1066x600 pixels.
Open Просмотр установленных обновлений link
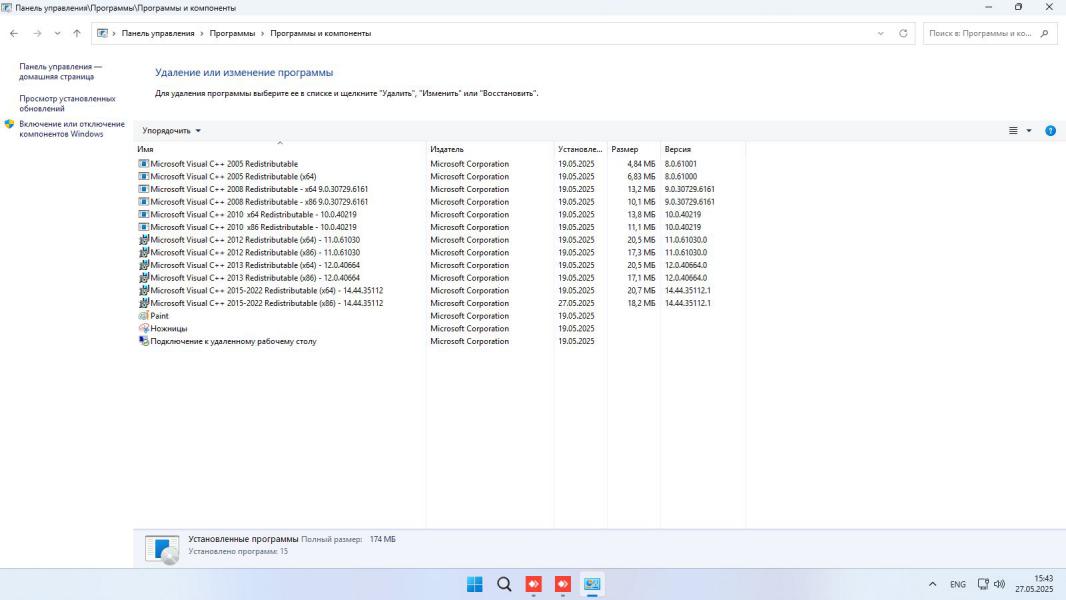67,103
